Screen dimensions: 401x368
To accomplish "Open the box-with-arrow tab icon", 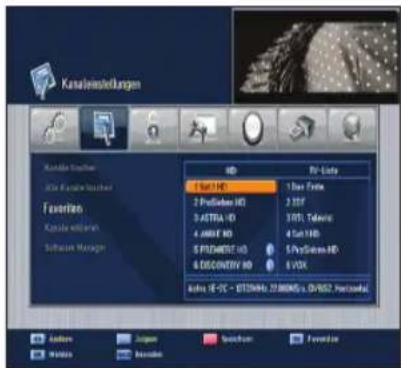I will point(302,128).
